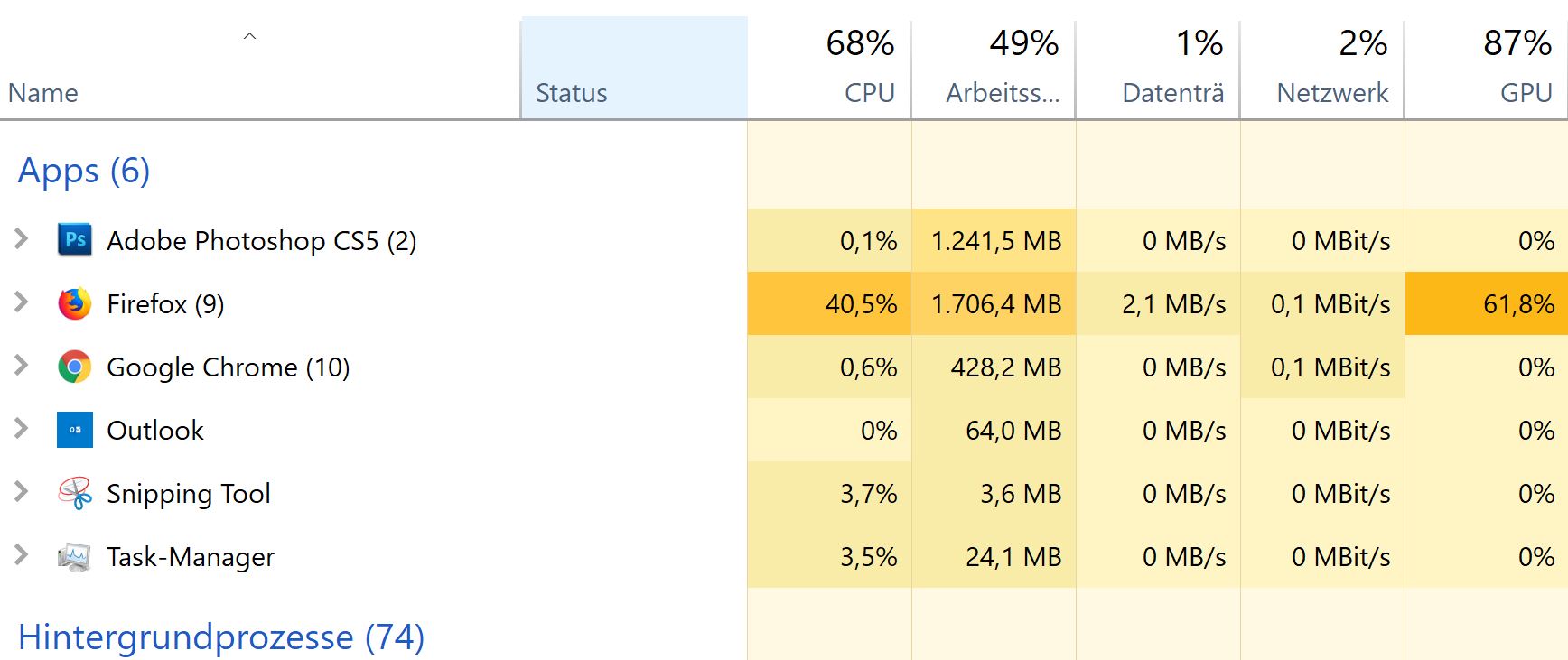Viewport: 1568px width, 660px height.
Task: Select the Apps (6) group heading
Action: [84, 171]
